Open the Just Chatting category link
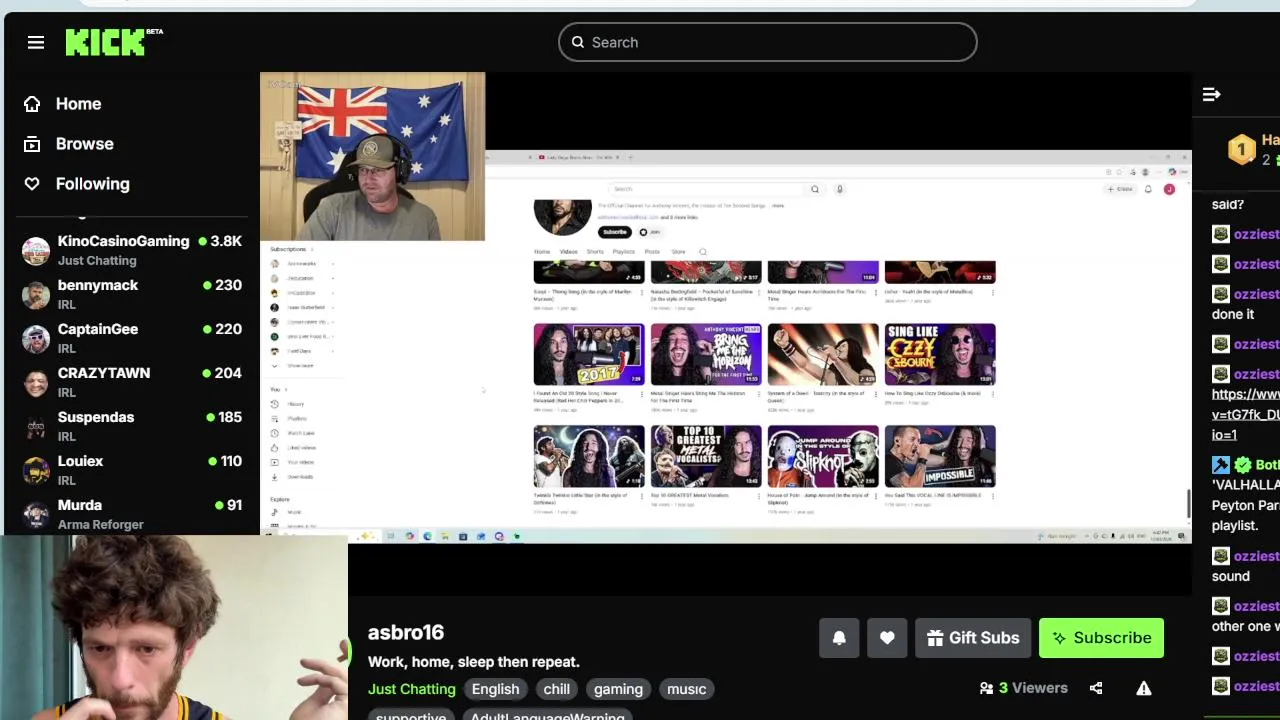This screenshot has height=720, width=1280. [411, 689]
